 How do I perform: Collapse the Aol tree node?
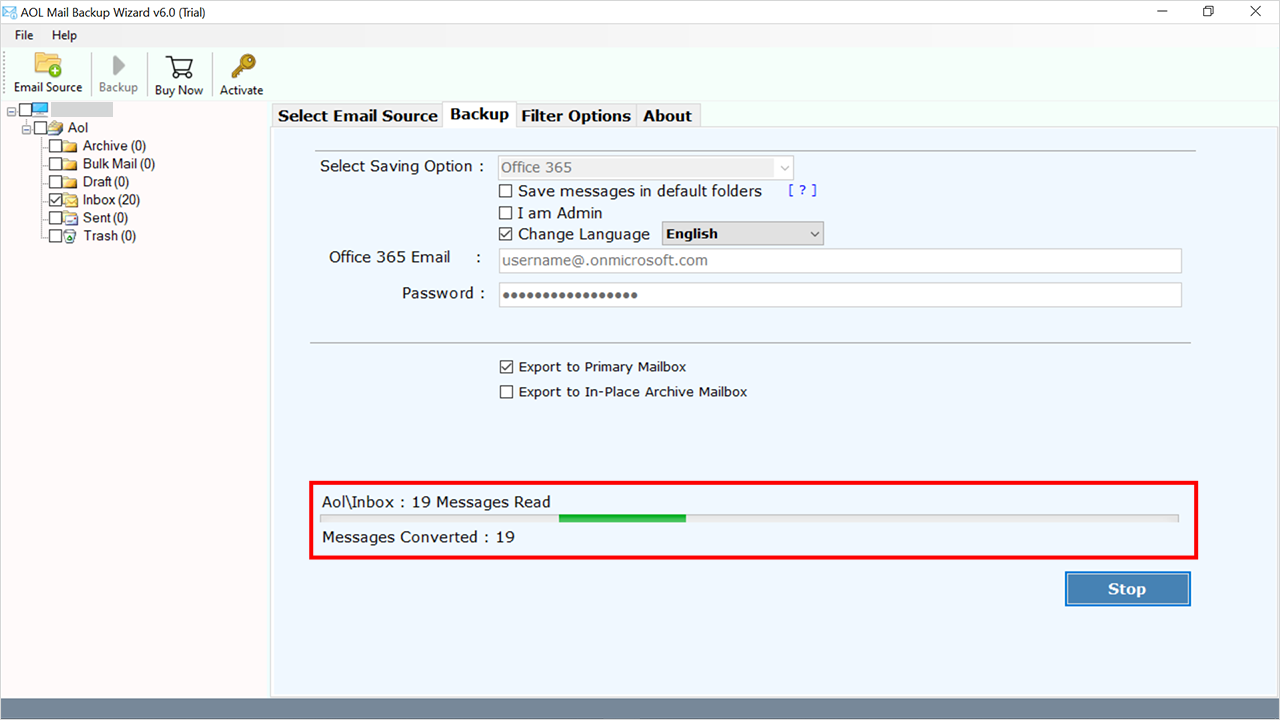click(26, 128)
